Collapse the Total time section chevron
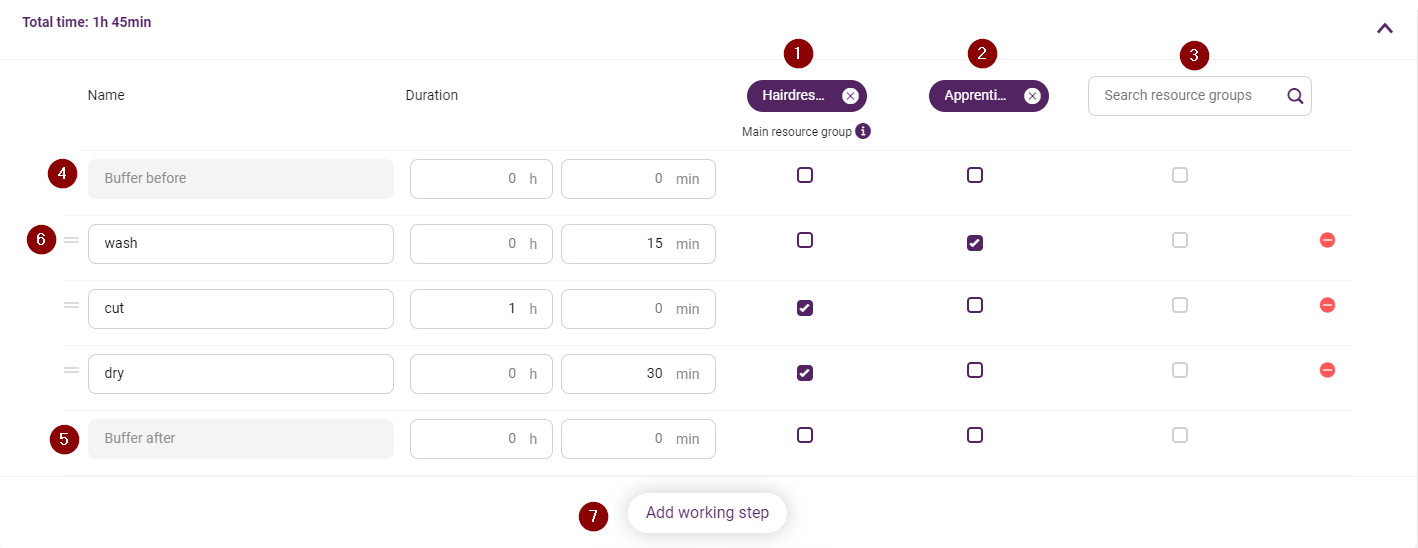Image resolution: width=1418 pixels, height=548 pixels. (1385, 28)
